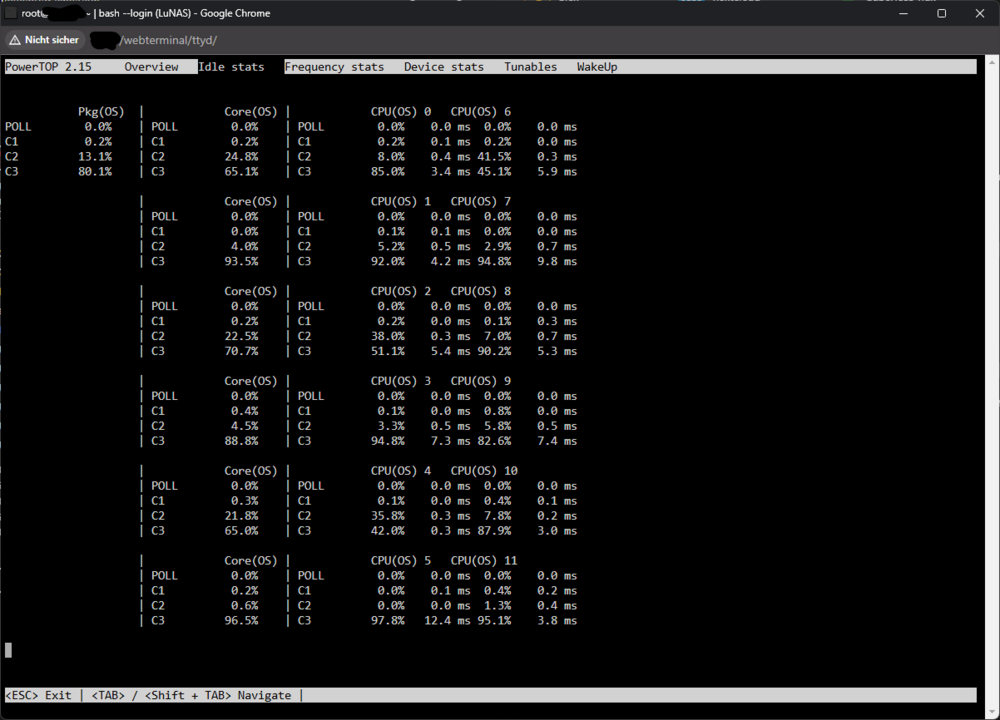1000x720 pixels.
Task: Click the CPU(OS) 7 header
Action: tap(481, 202)
